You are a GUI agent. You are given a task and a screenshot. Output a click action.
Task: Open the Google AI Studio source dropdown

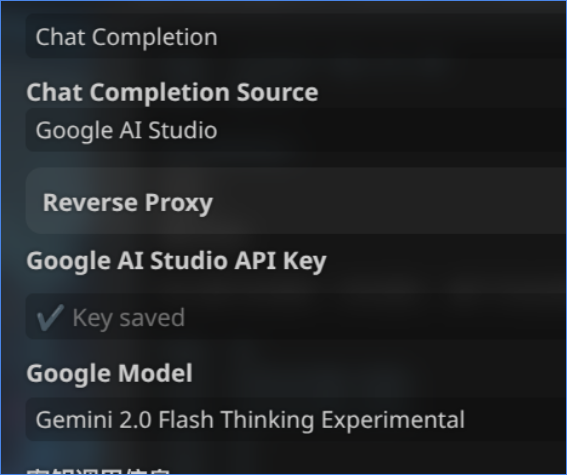coord(296,130)
